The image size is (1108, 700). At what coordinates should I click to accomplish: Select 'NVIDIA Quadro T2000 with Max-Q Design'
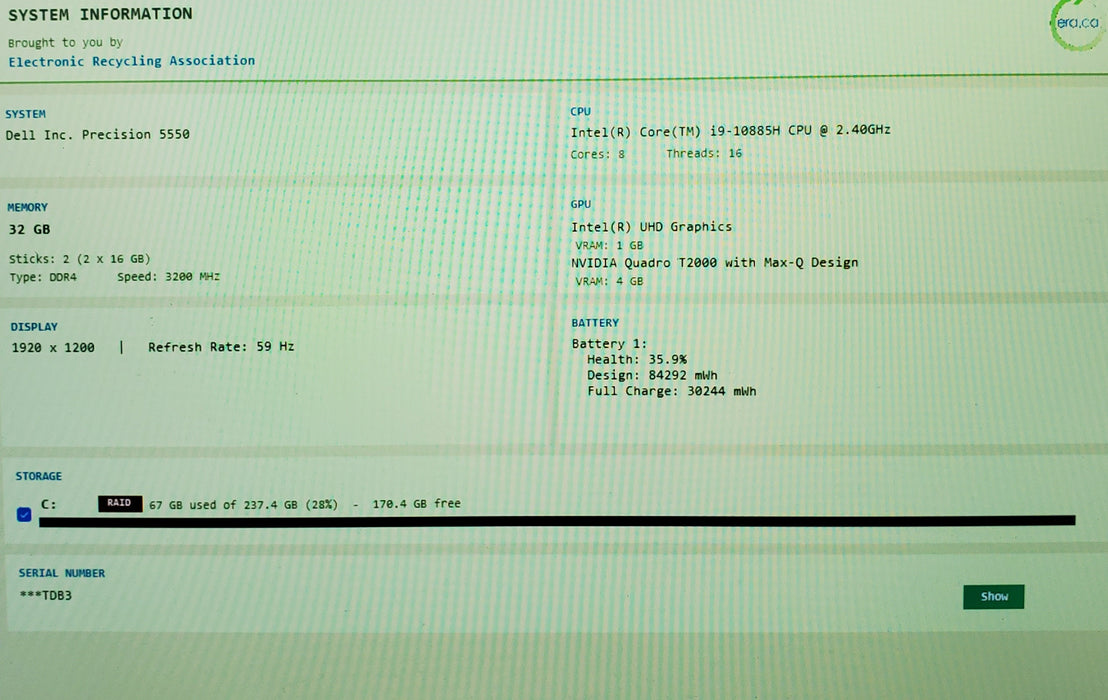[714, 263]
